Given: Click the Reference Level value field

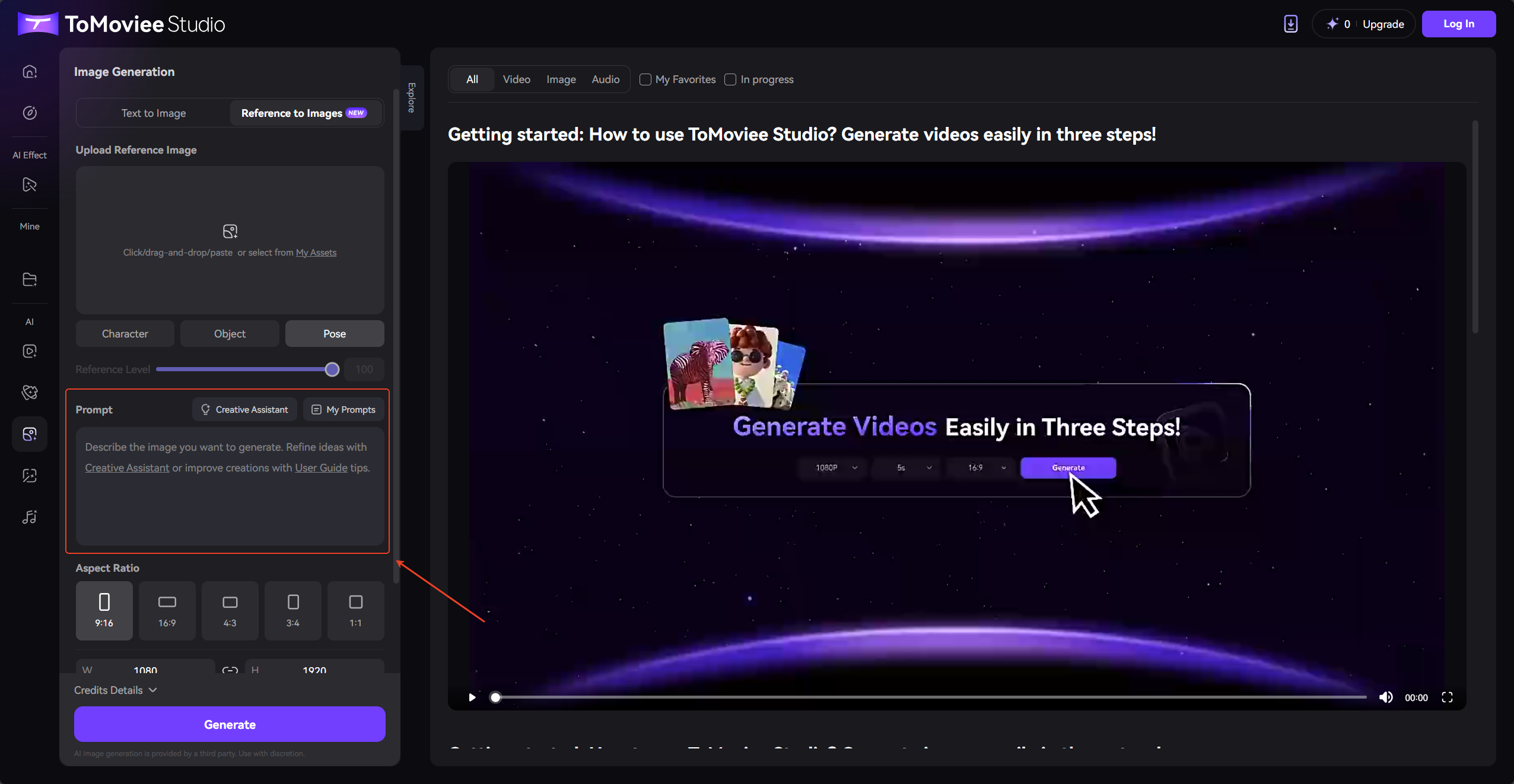Looking at the screenshot, I should coord(364,369).
